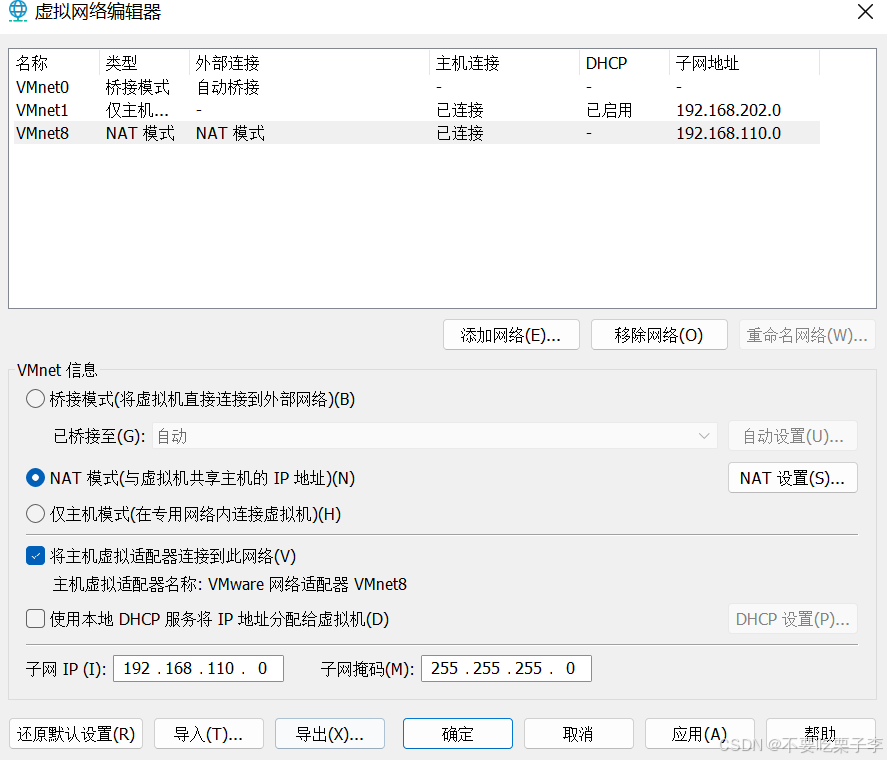The width and height of the screenshot is (887, 760).
Task: Click the Virtual Network Editor globe icon
Action: pos(17,12)
